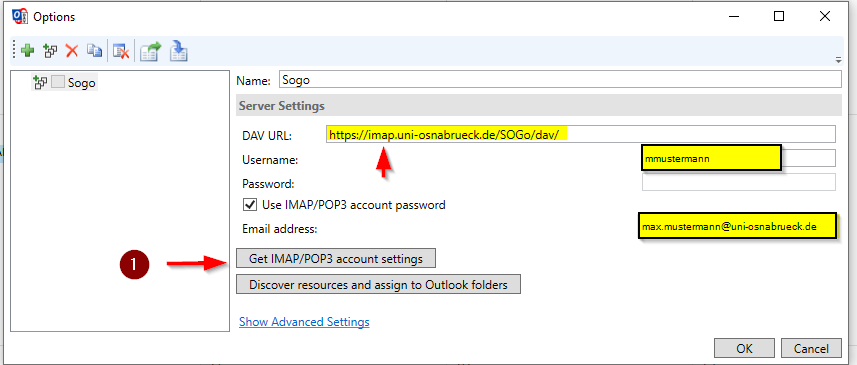Click Get IMAP/POP3 account settings button
857x365 pixels.
coord(336,258)
